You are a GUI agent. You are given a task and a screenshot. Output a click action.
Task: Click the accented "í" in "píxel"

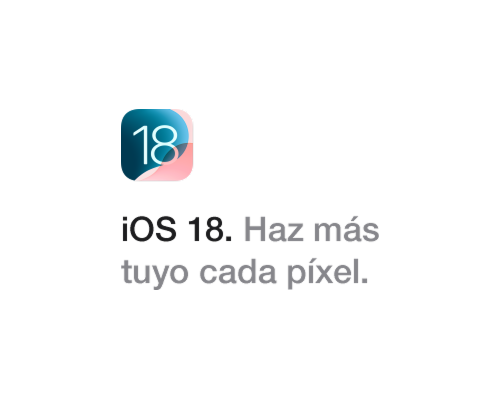point(309,271)
